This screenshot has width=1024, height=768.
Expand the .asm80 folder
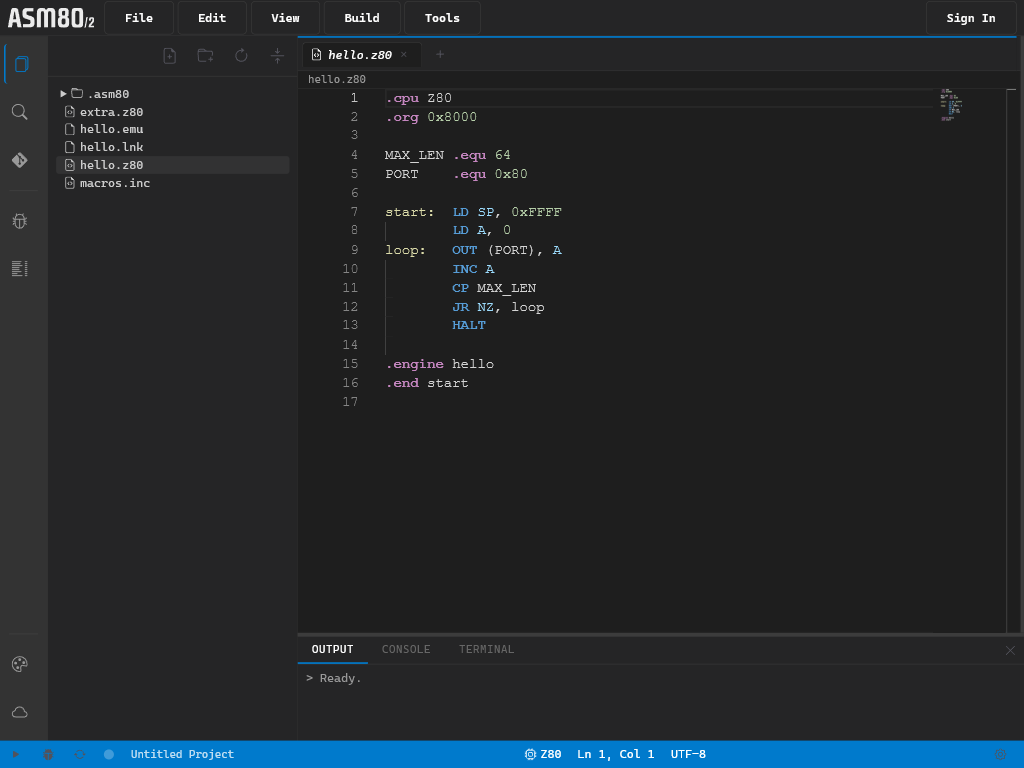pyautogui.click(x=63, y=93)
